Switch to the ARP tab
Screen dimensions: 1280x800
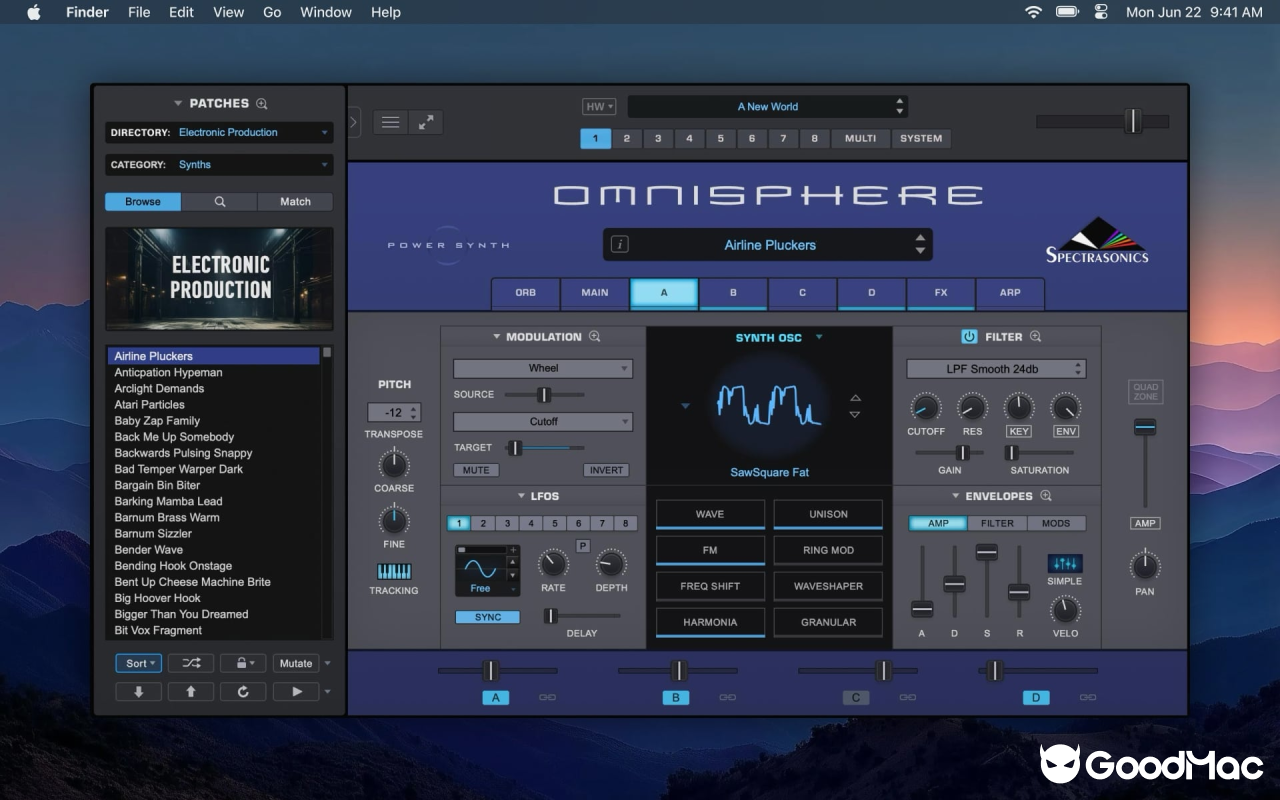[1010, 293]
